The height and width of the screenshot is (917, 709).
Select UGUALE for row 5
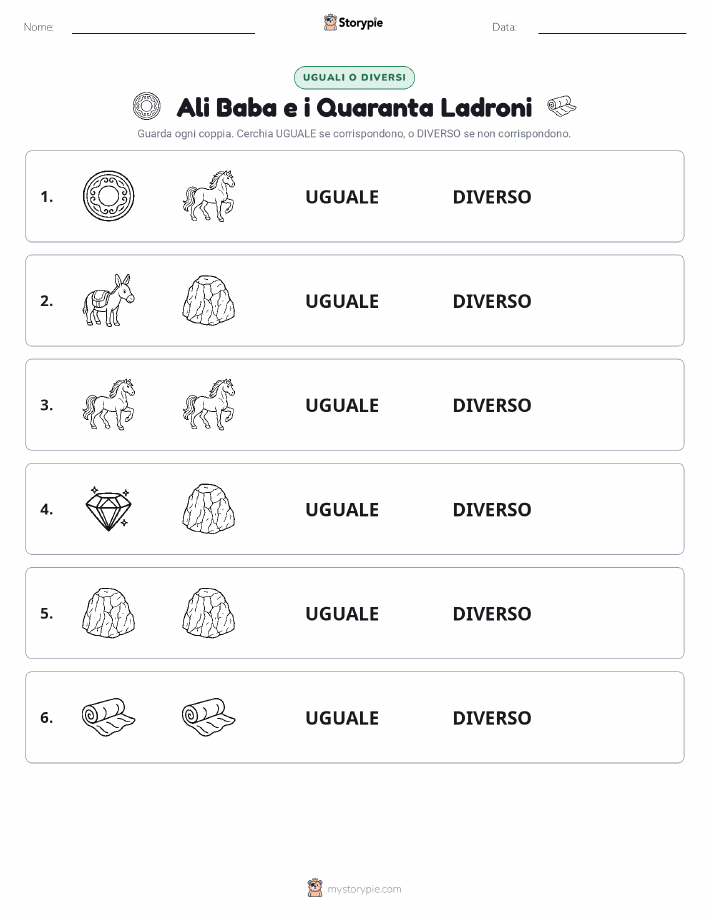click(x=342, y=613)
